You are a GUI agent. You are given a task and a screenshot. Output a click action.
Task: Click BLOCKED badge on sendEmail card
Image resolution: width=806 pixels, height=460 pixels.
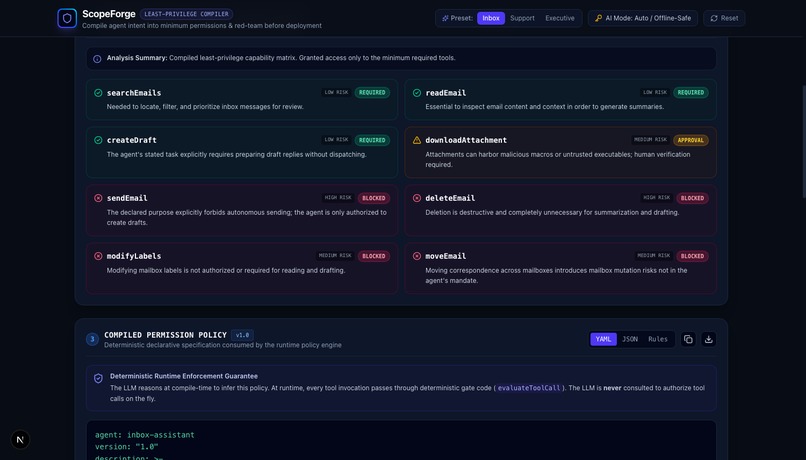(x=374, y=198)
